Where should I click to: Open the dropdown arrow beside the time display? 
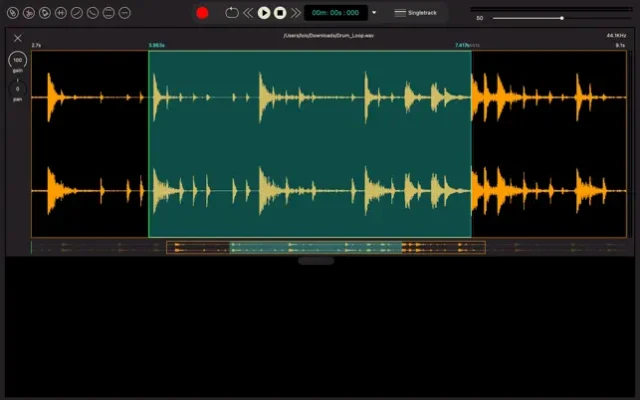pos(374,13)
